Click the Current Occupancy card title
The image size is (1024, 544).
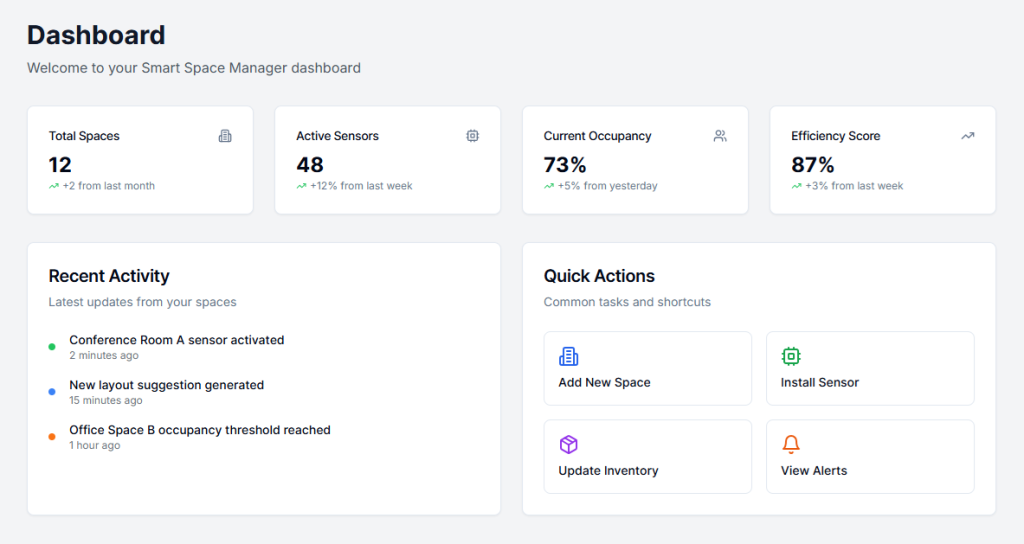[598, 136]
